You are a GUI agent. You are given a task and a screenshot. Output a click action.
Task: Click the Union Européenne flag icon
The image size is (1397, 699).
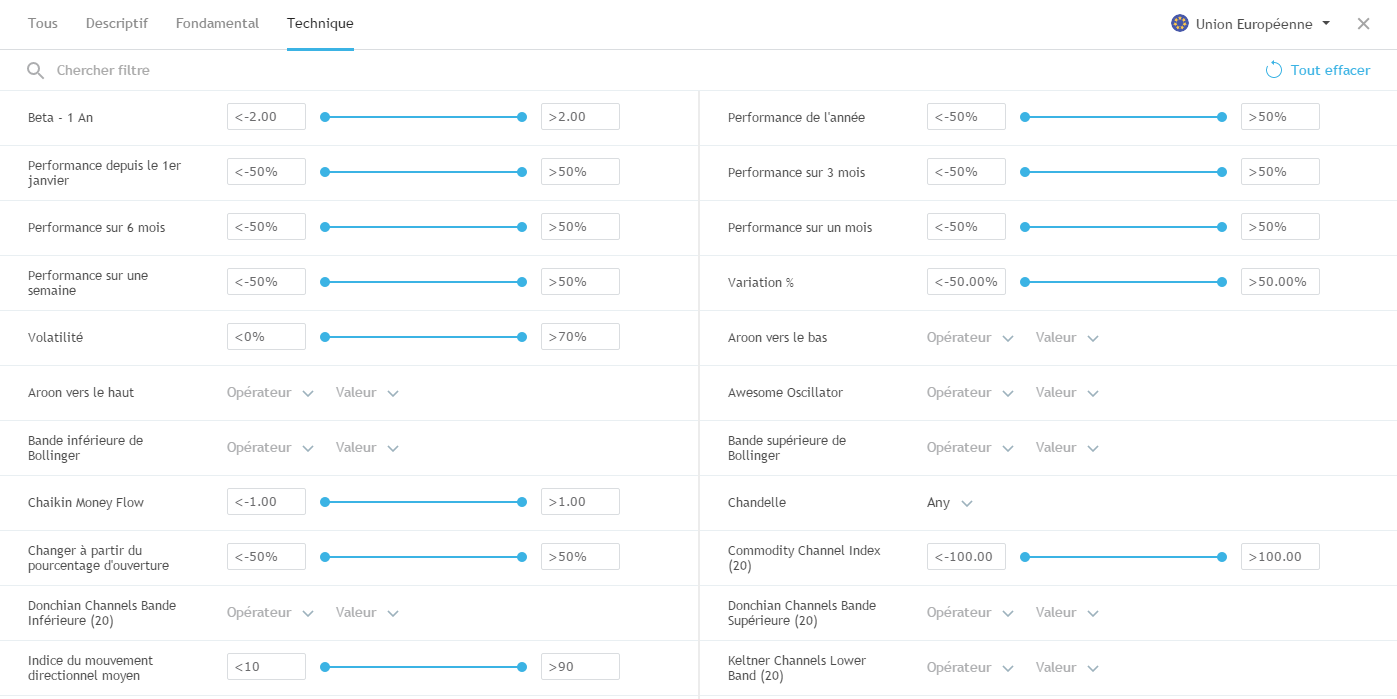tap(1180, 23)
